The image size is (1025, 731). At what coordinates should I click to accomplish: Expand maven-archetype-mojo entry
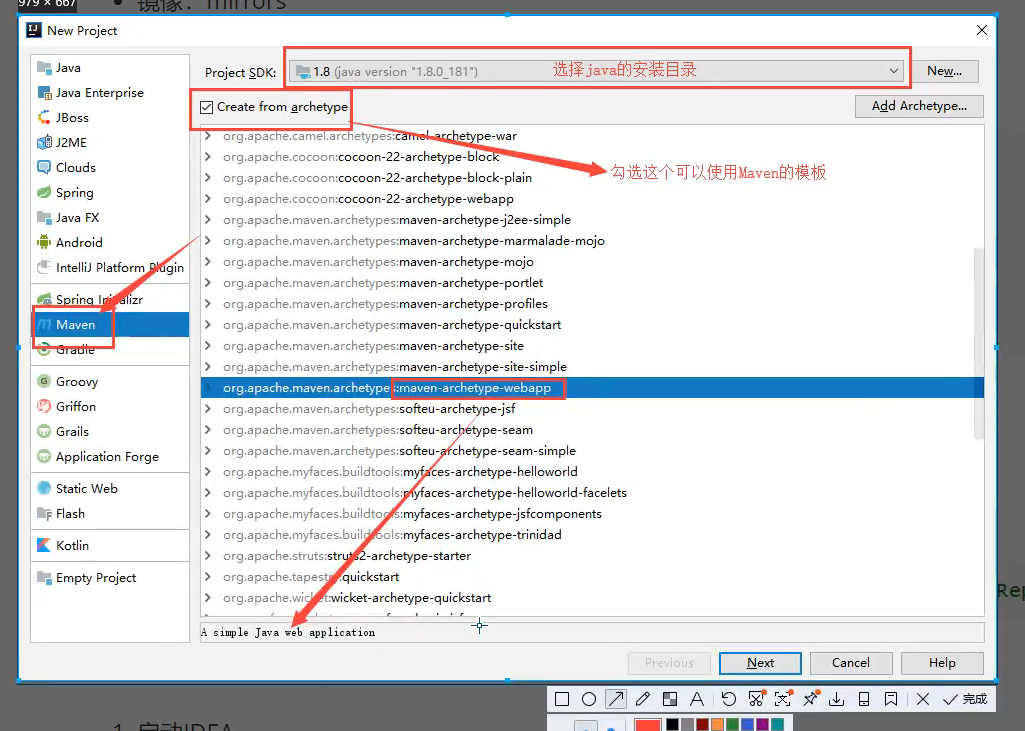[208, 262]
